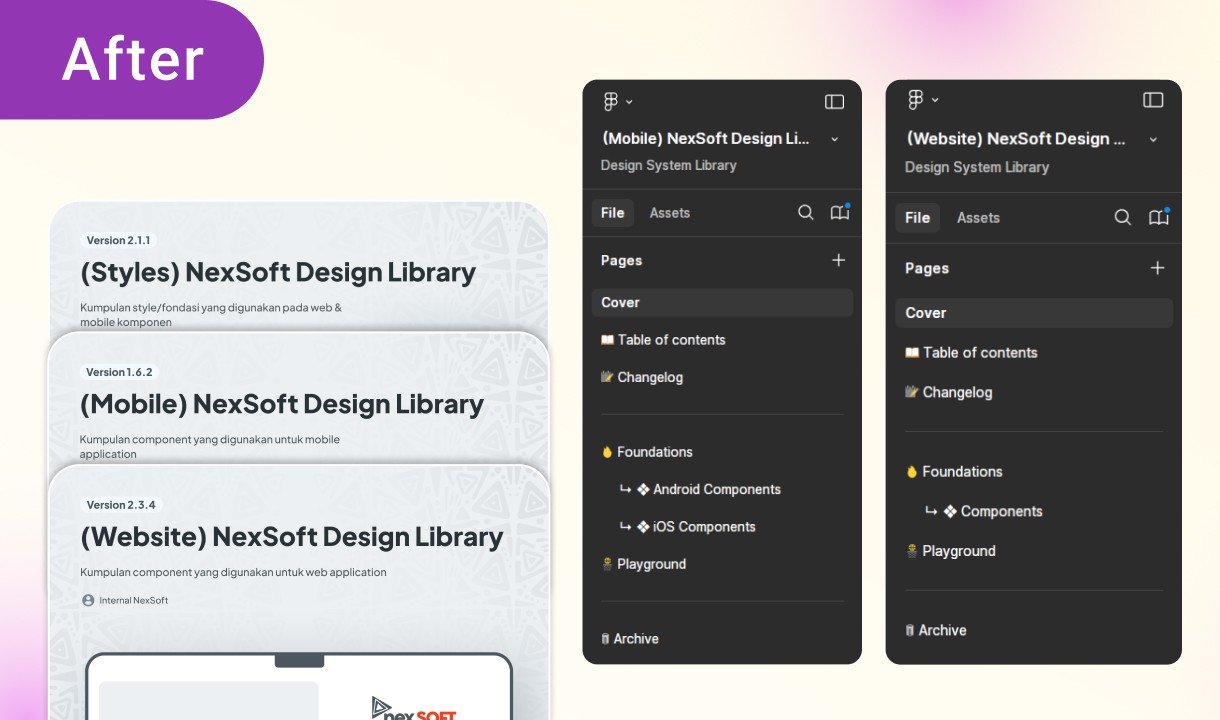Add a new page in Mobile panel
Image resolution: width=1220 pixels, height=720 pixels.
[838, 260]
